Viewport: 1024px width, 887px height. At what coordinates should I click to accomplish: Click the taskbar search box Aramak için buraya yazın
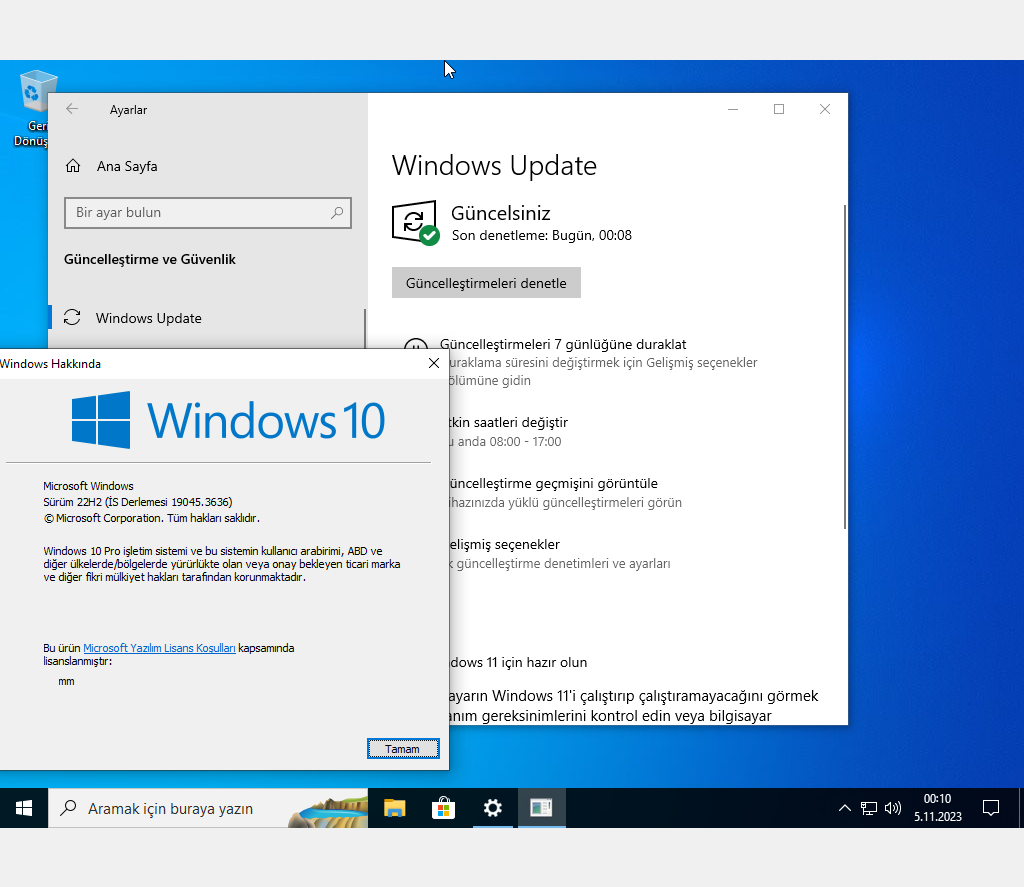[208, 808]
